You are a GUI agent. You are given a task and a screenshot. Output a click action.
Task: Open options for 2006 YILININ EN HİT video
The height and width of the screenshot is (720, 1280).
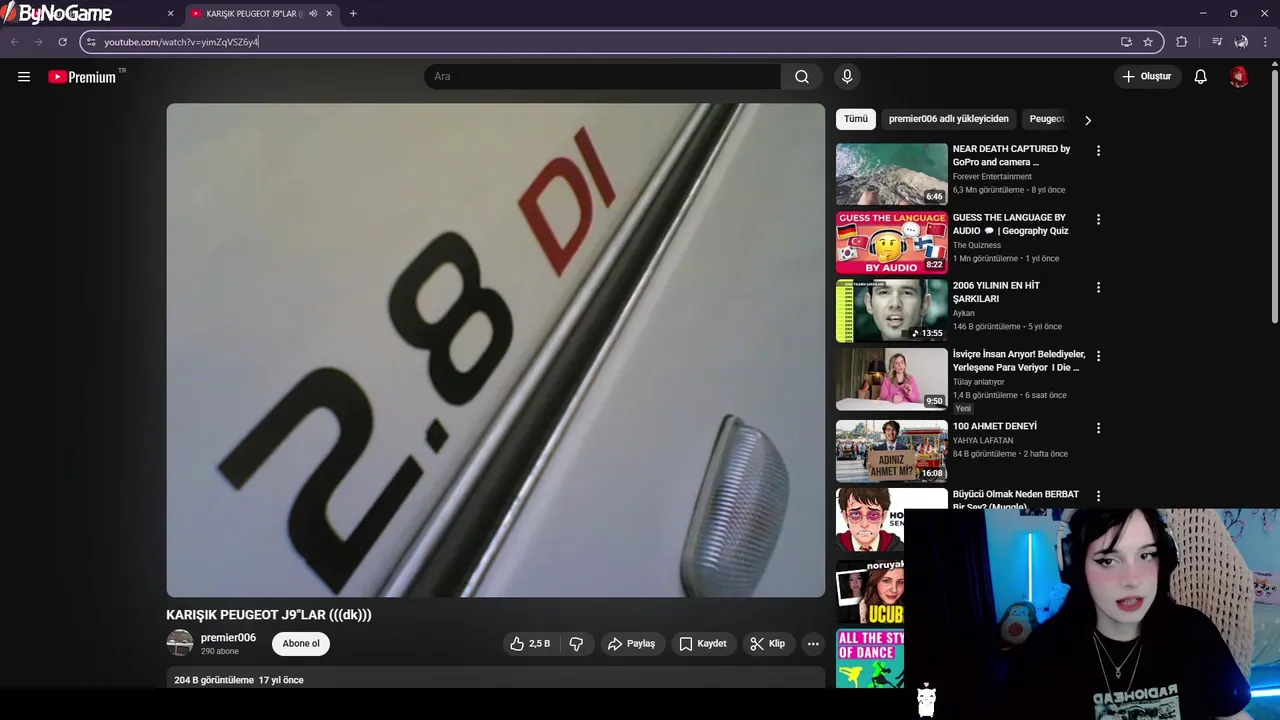pyautogui.click(x=1098, y=287)
